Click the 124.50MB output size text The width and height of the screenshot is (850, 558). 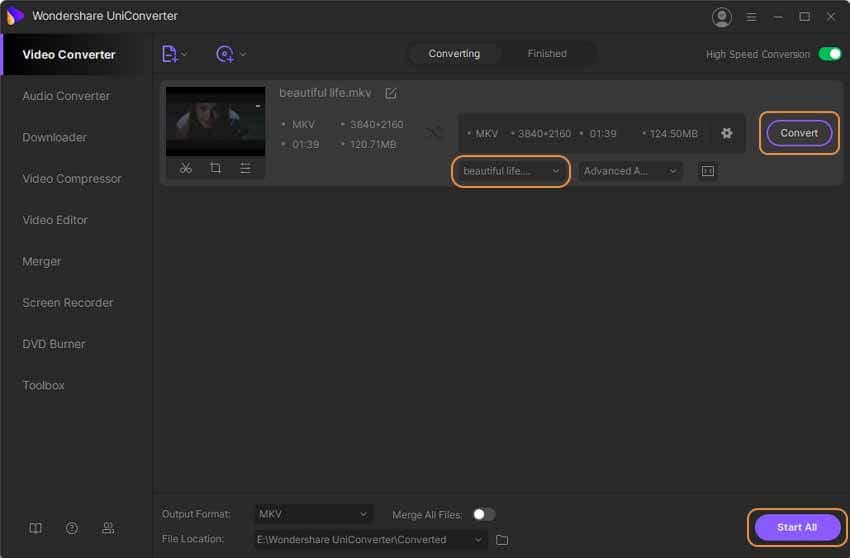673,134
